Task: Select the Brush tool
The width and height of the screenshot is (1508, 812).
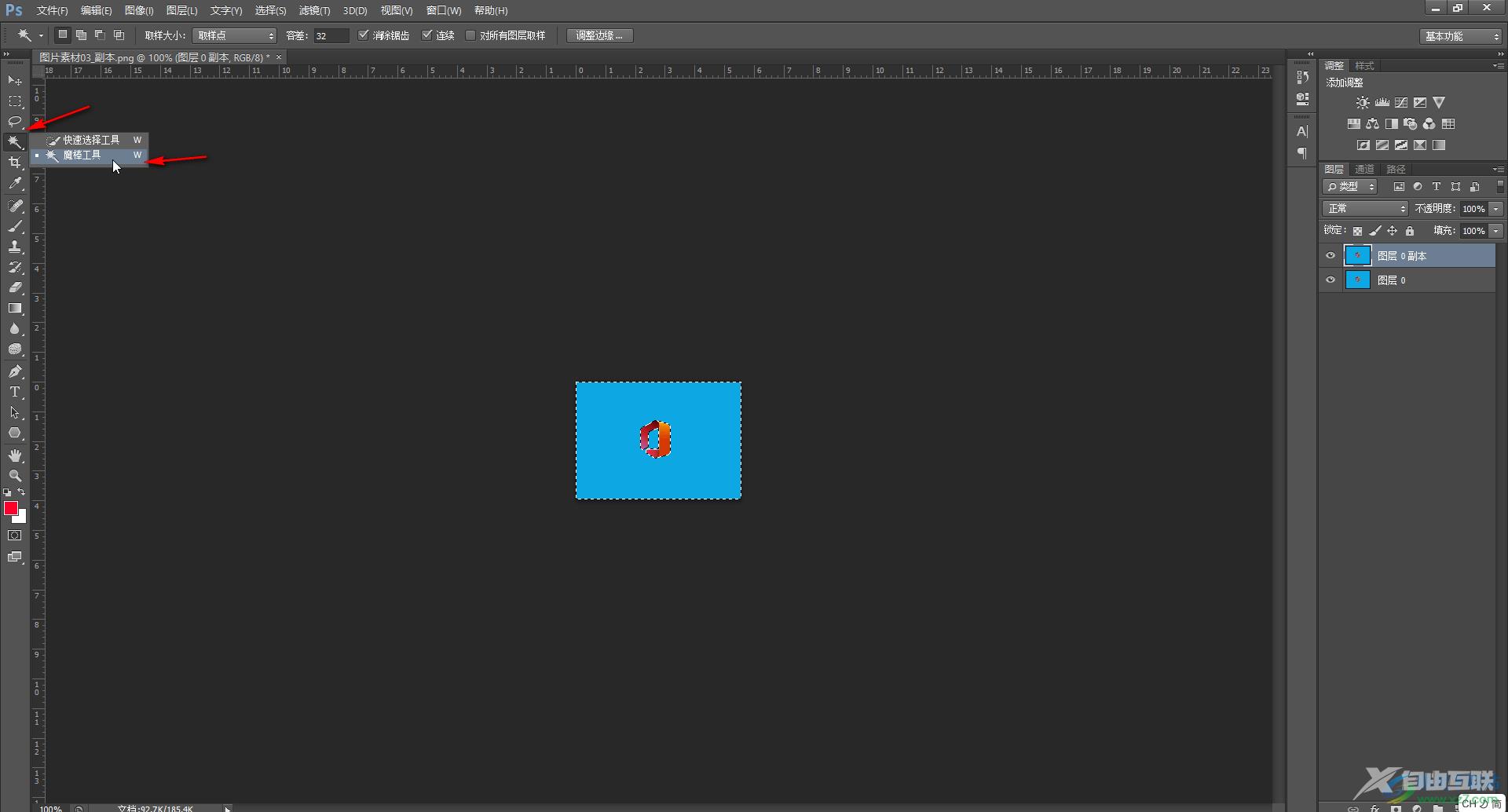Action: (x=15, y=226)
